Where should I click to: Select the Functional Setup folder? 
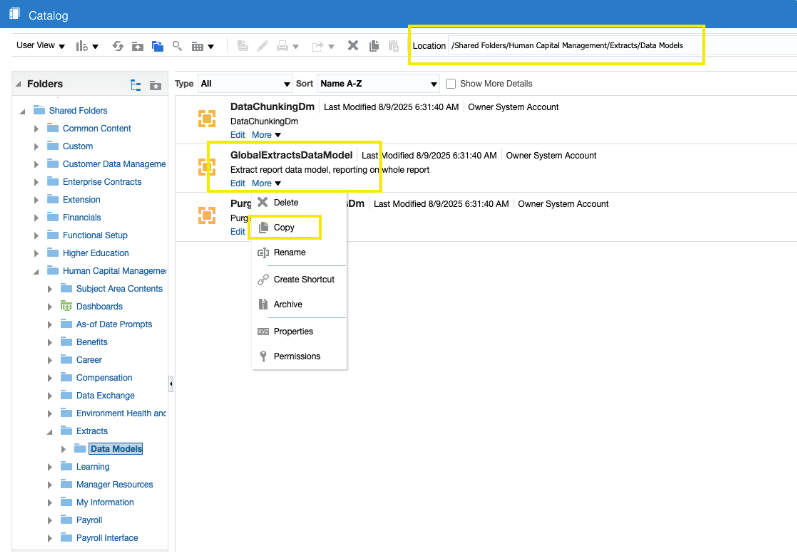pos(95,235)
